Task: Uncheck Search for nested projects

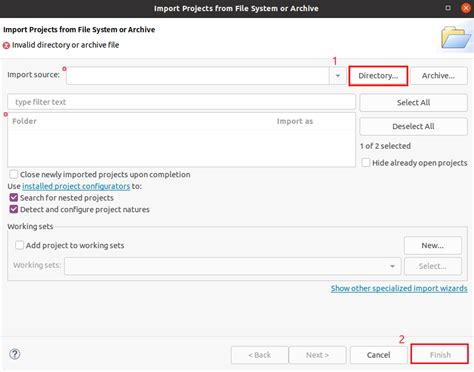Action: (14, 198)
